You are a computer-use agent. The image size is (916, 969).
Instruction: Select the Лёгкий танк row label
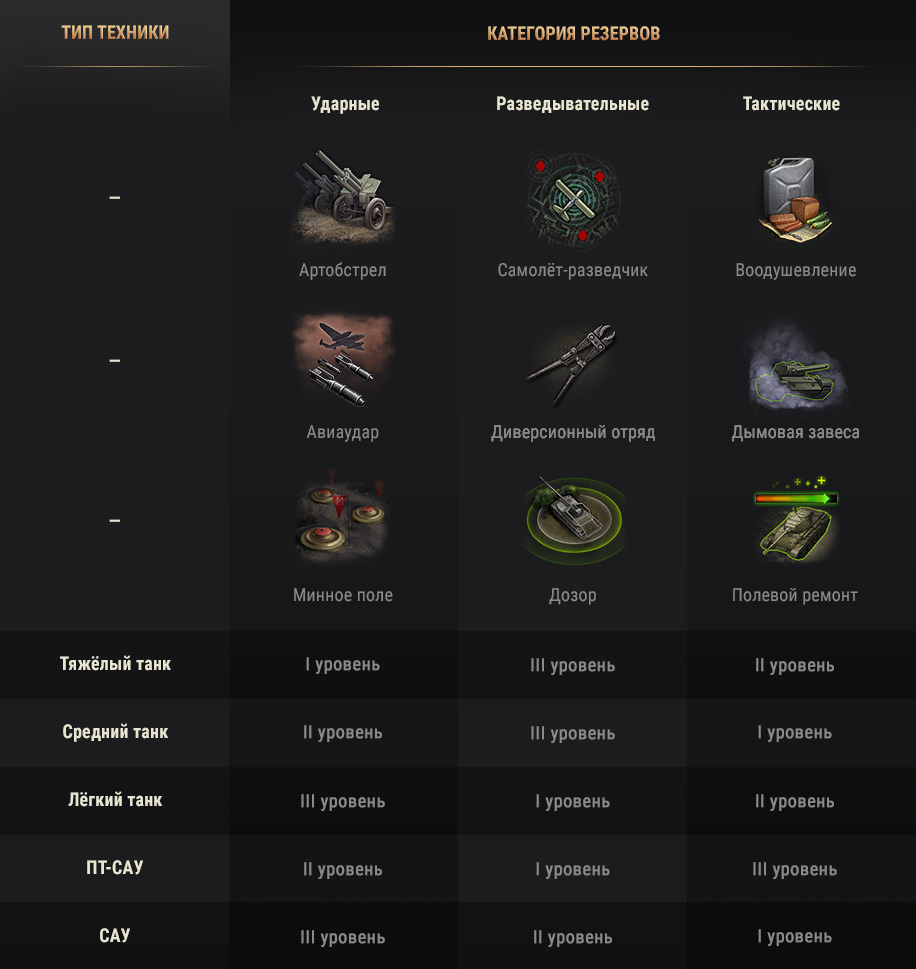pos(115,800)
